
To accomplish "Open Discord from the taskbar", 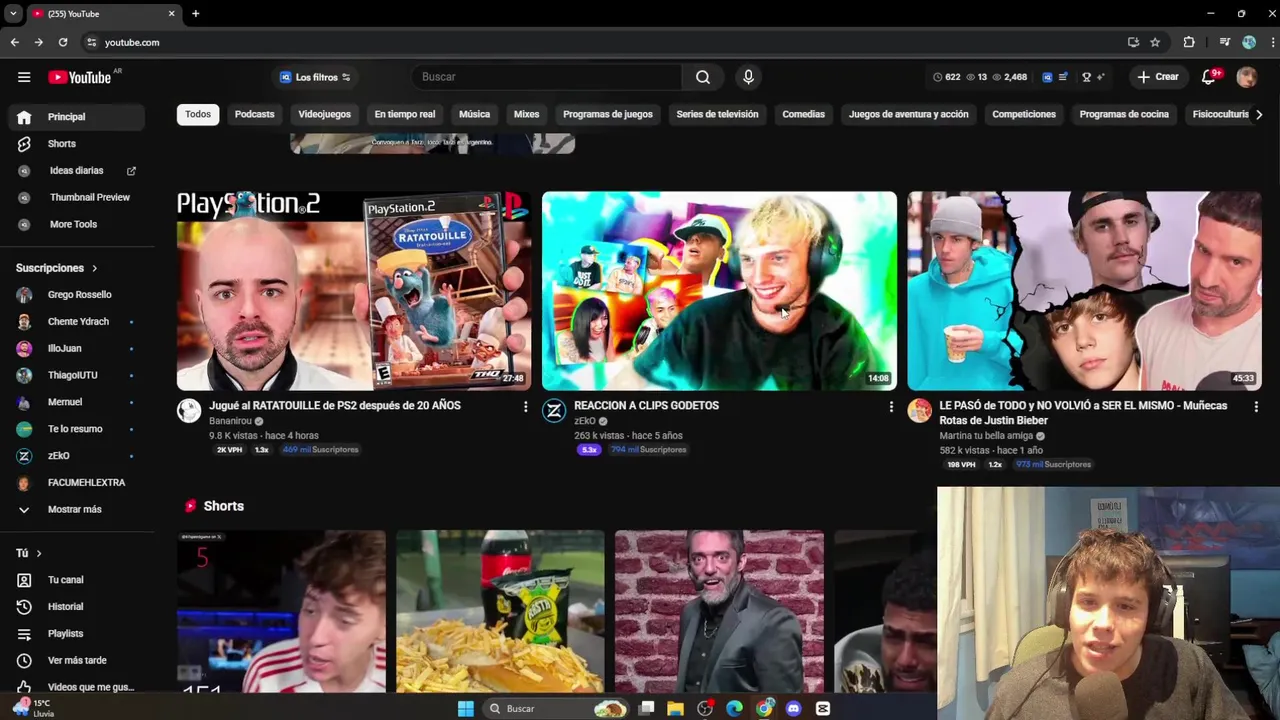I will tap(794, 708).
